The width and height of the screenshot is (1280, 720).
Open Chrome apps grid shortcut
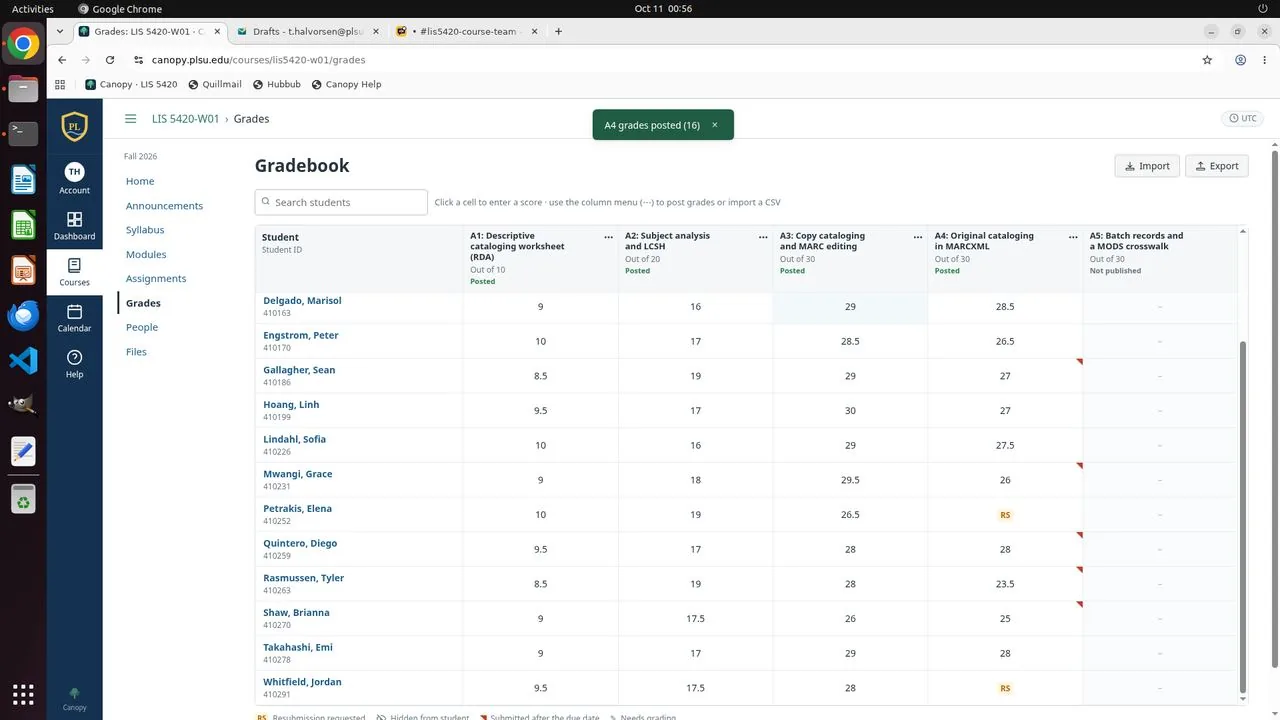(x=60, y=84)
